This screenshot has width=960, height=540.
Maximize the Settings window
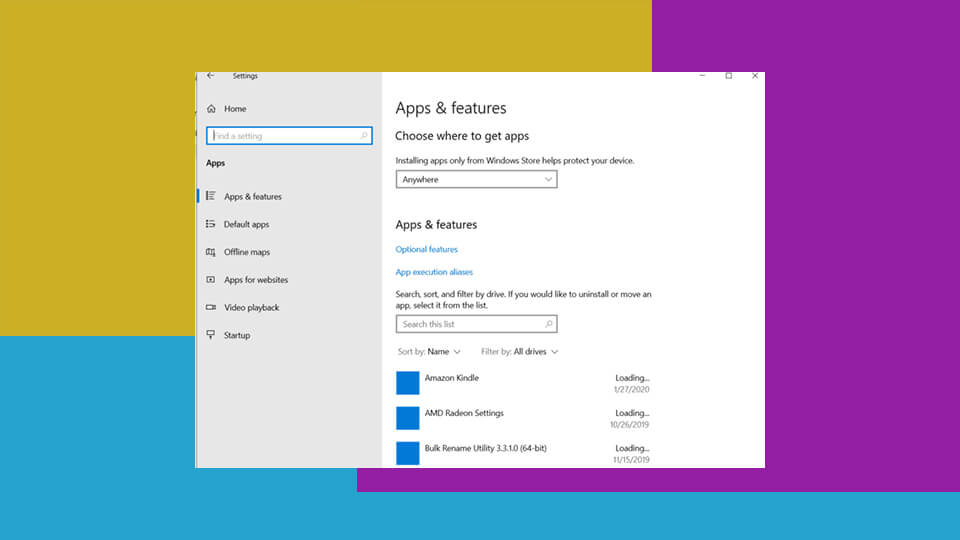coord(729,76)
